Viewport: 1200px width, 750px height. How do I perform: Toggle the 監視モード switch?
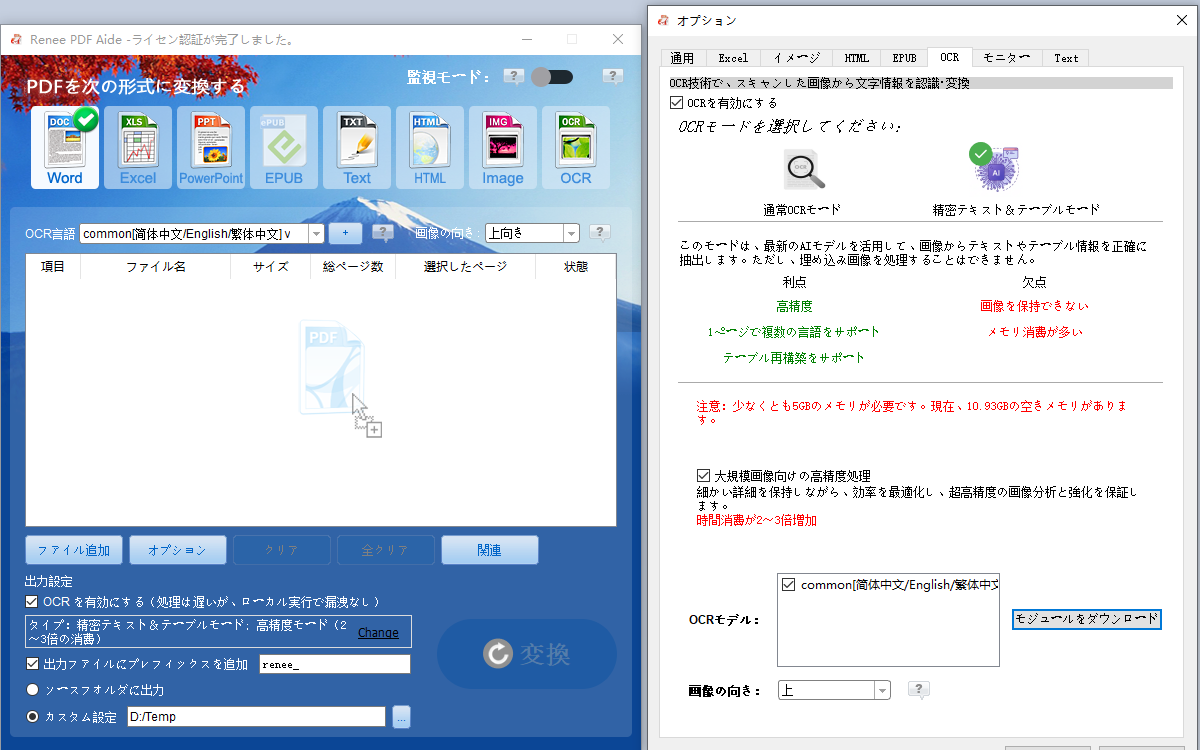(552, 77)
